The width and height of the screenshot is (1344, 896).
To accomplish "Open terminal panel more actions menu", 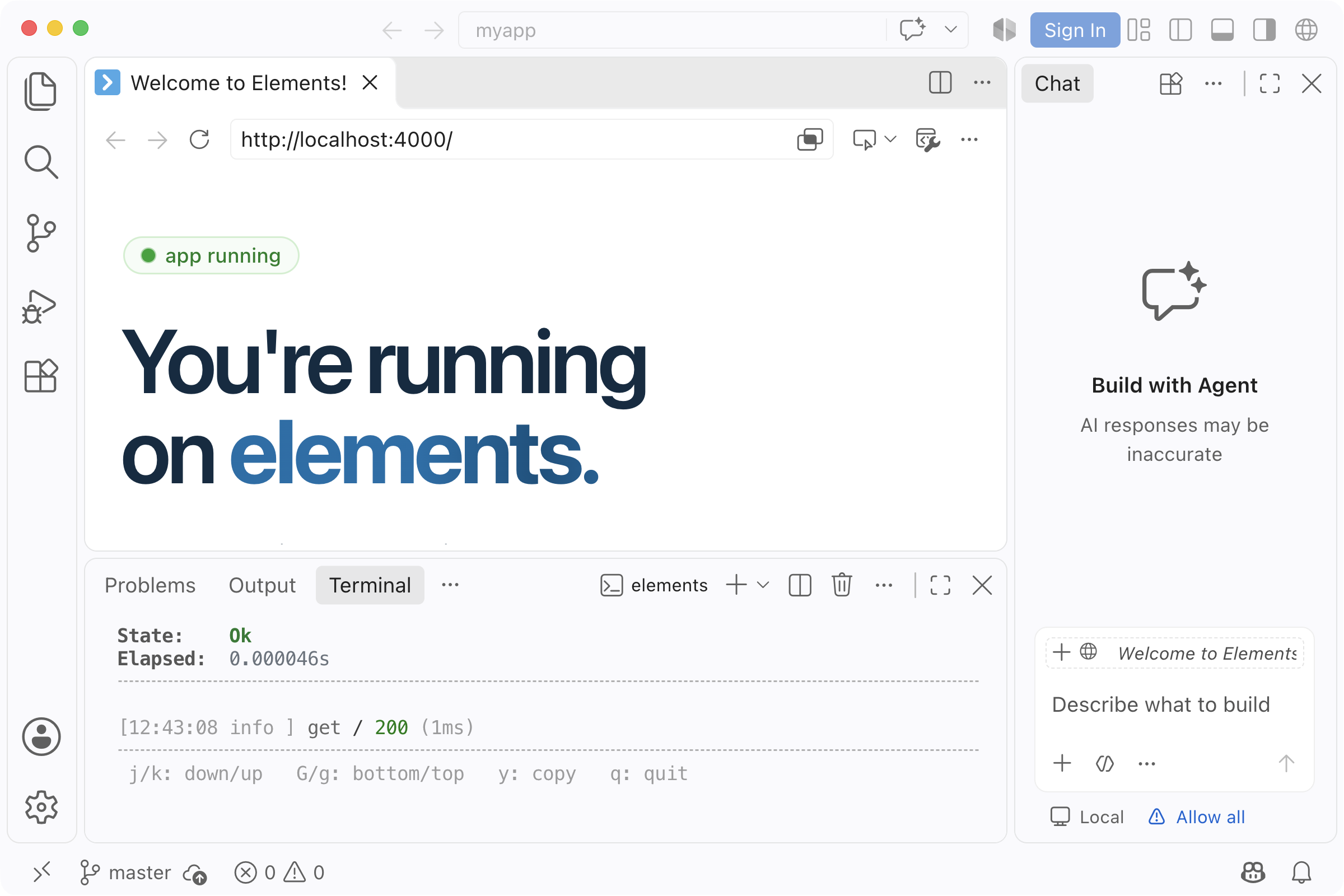I will click(884, 585).
